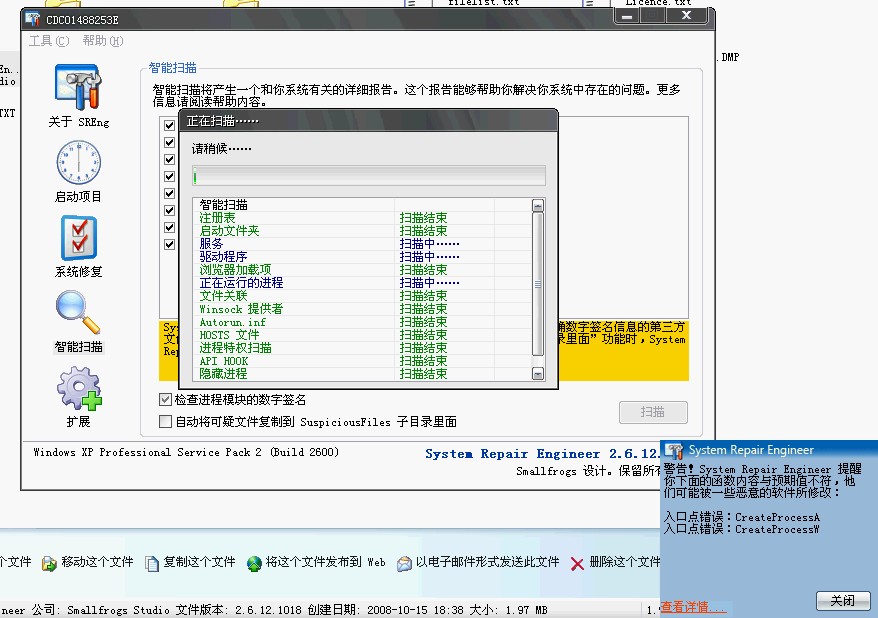878x618 pixels.
Task: Toggle the fifth scan option checkbox
Action: [169, 193]
